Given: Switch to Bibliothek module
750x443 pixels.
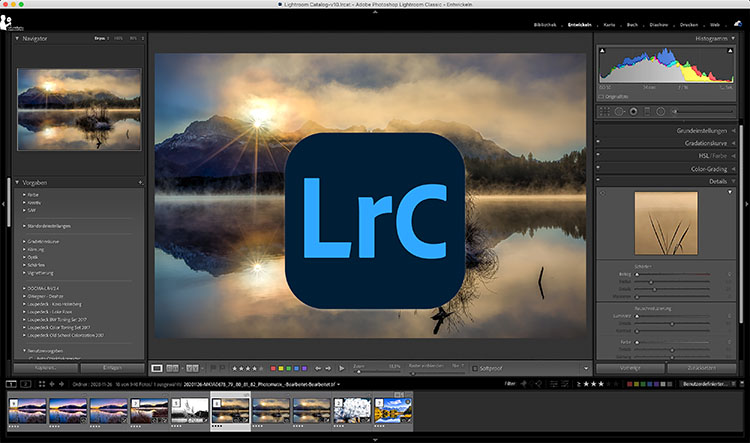Looking at the screenshot, I should pyautogui.click(x=545, y=25).
